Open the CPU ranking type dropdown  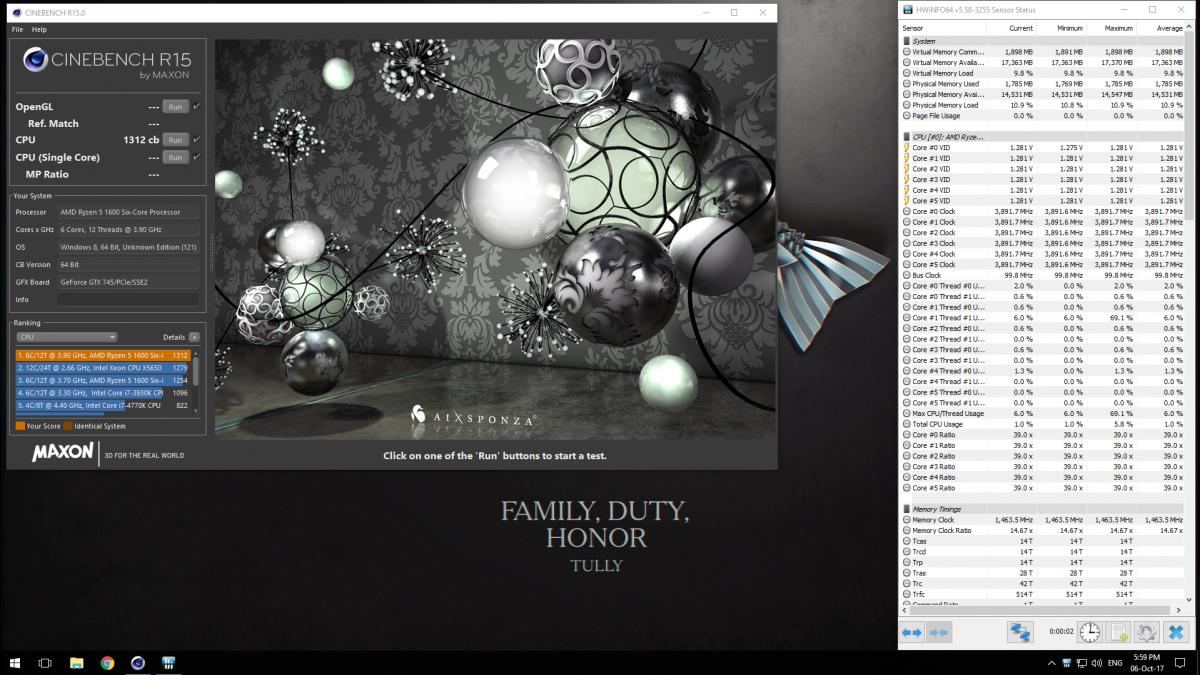point(67,337)
